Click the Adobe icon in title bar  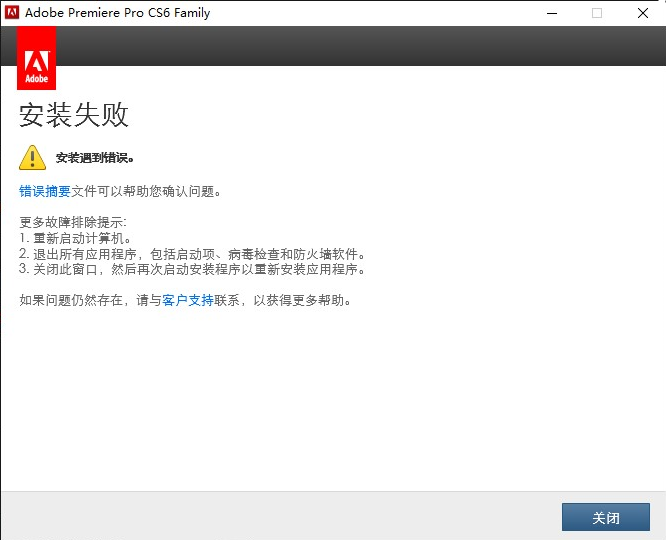click(12, 13)
